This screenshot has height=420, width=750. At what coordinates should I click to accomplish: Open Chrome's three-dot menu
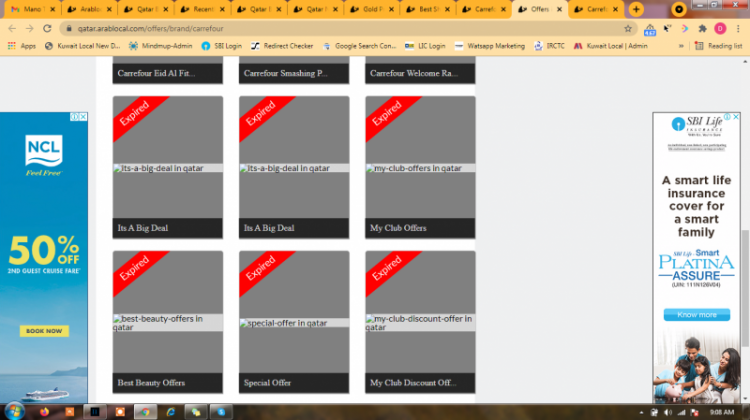pyautogui.click(x=738, y=29)
